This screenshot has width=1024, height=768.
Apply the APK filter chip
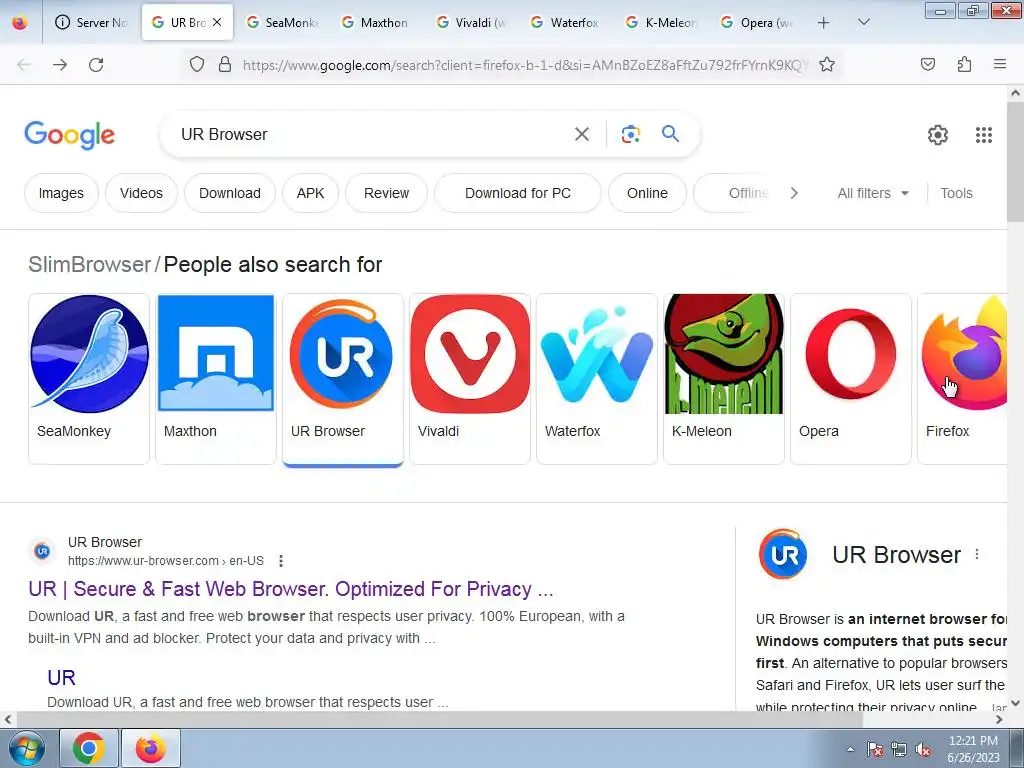pyautogui.click(x=310, y=193)
